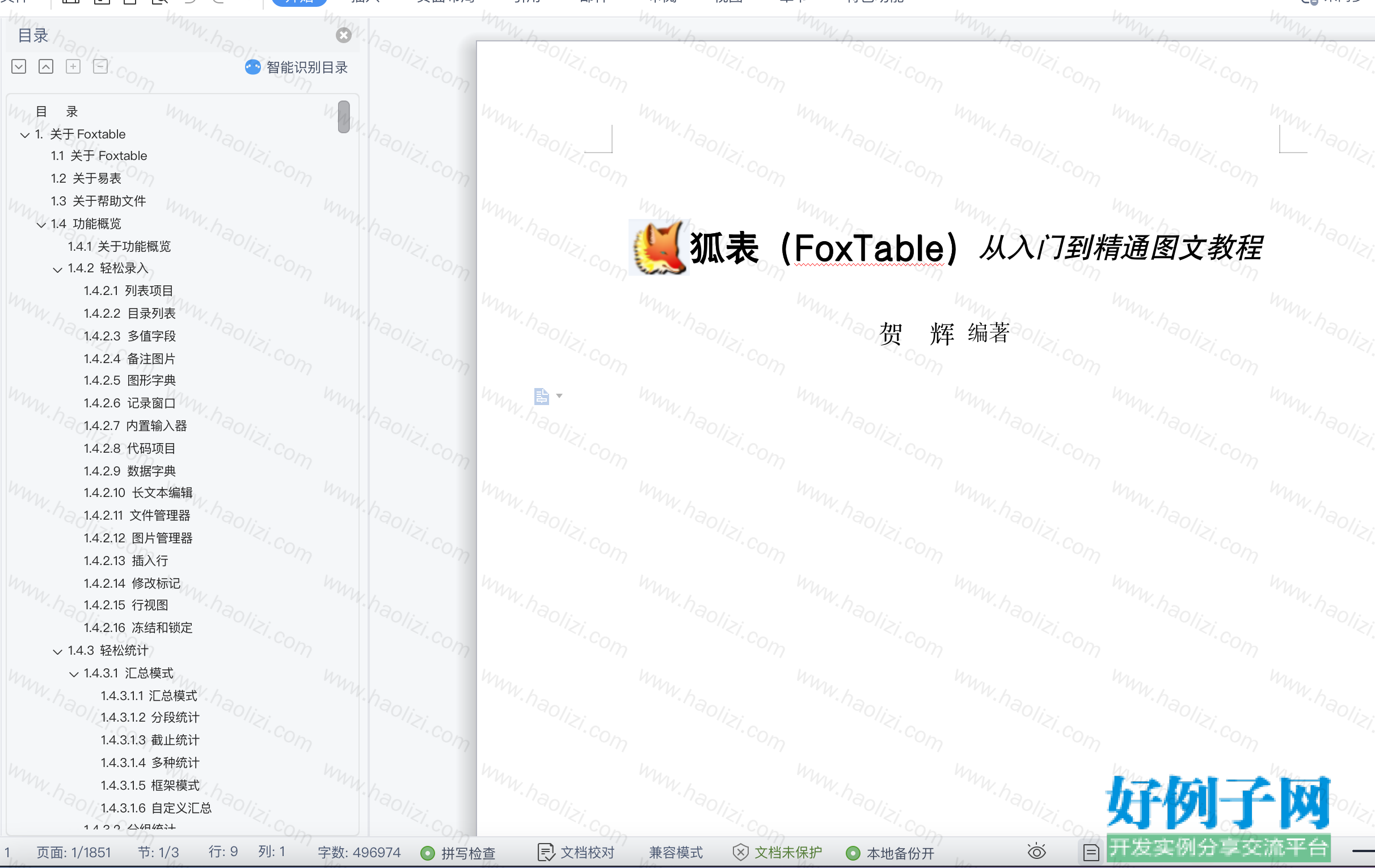
Task: Click the expand-all down-chevron icon in 目录 panel
Action: (x=19, y=67)
